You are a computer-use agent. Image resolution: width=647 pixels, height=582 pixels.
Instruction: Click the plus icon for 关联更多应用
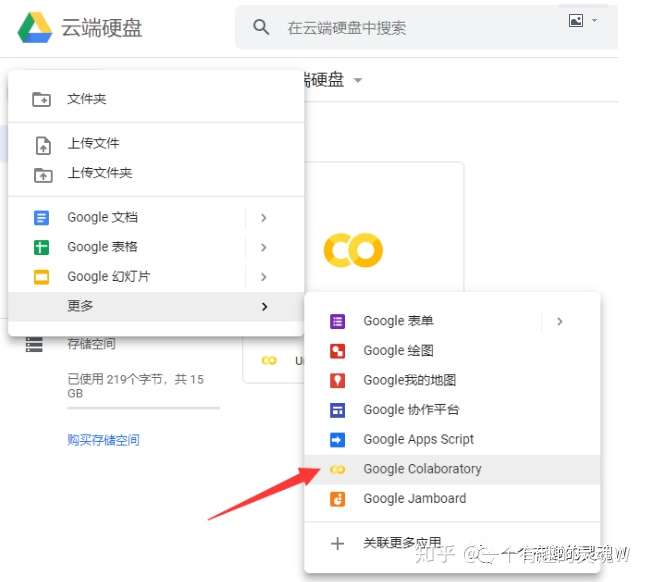338,544
